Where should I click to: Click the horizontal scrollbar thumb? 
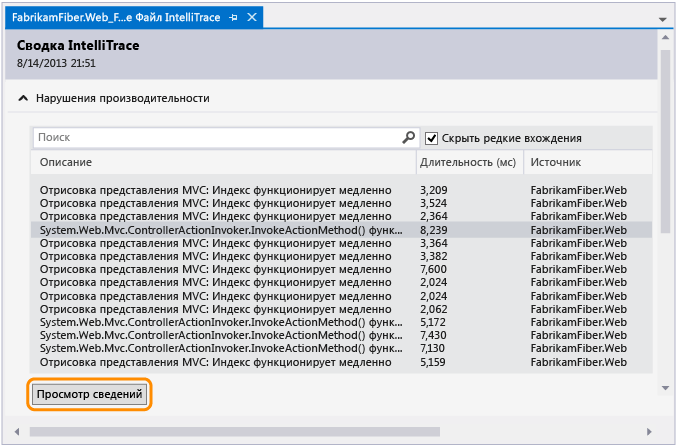(x=235, y=432)
